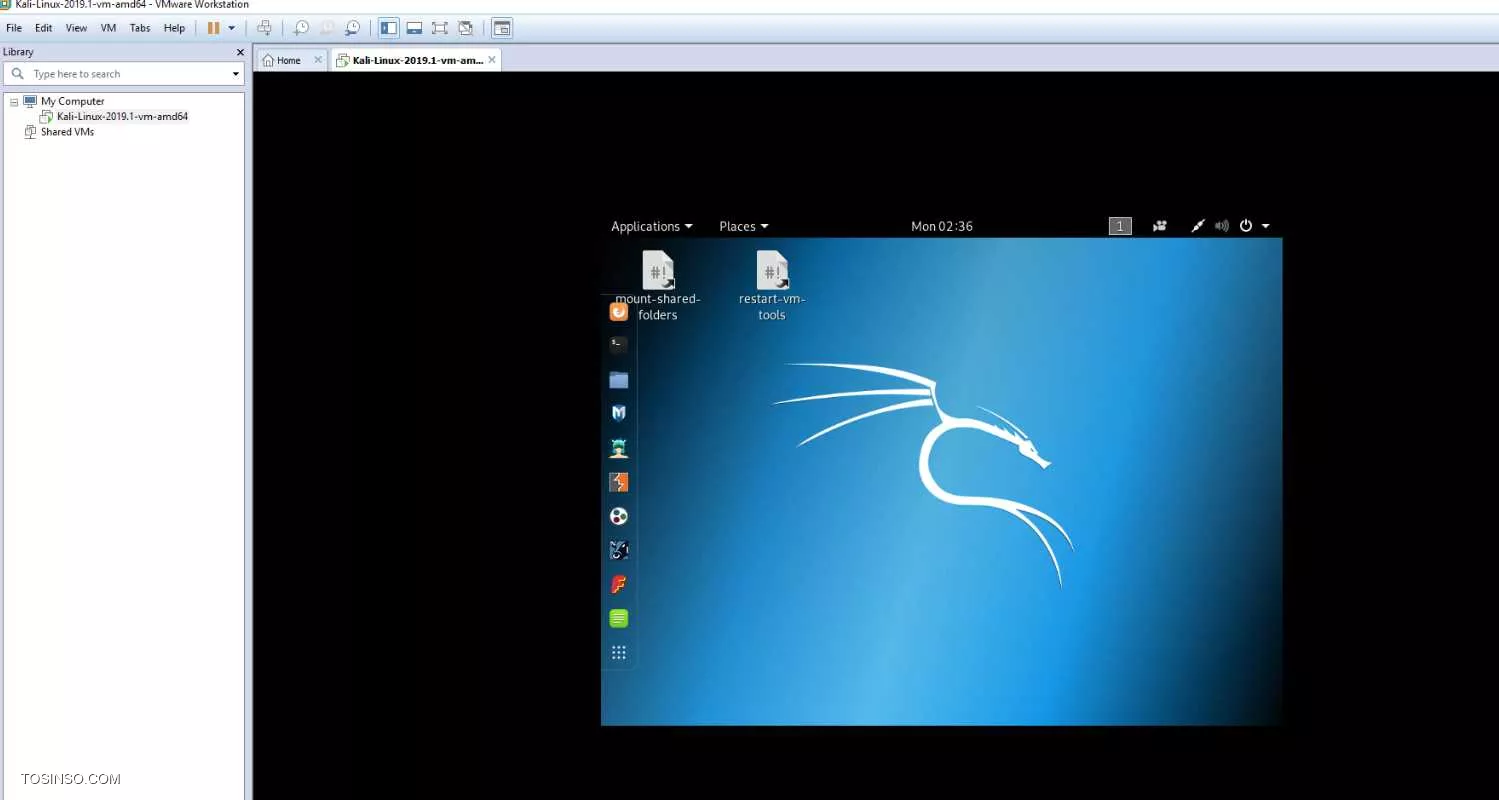Launch the Maltego icon in the Kali dock

[619, 516]
